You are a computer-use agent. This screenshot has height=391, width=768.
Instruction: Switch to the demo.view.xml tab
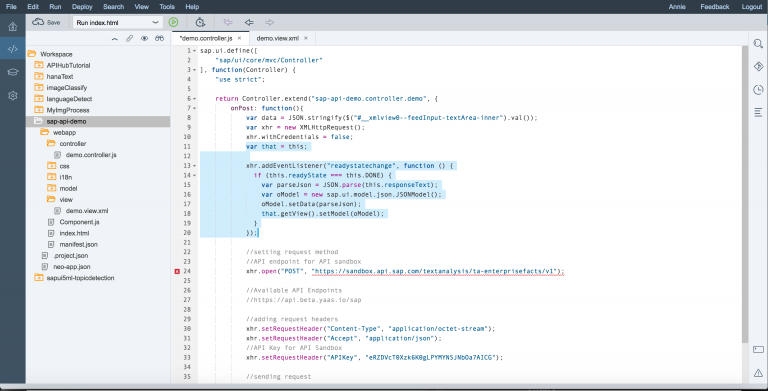(277, 38)
